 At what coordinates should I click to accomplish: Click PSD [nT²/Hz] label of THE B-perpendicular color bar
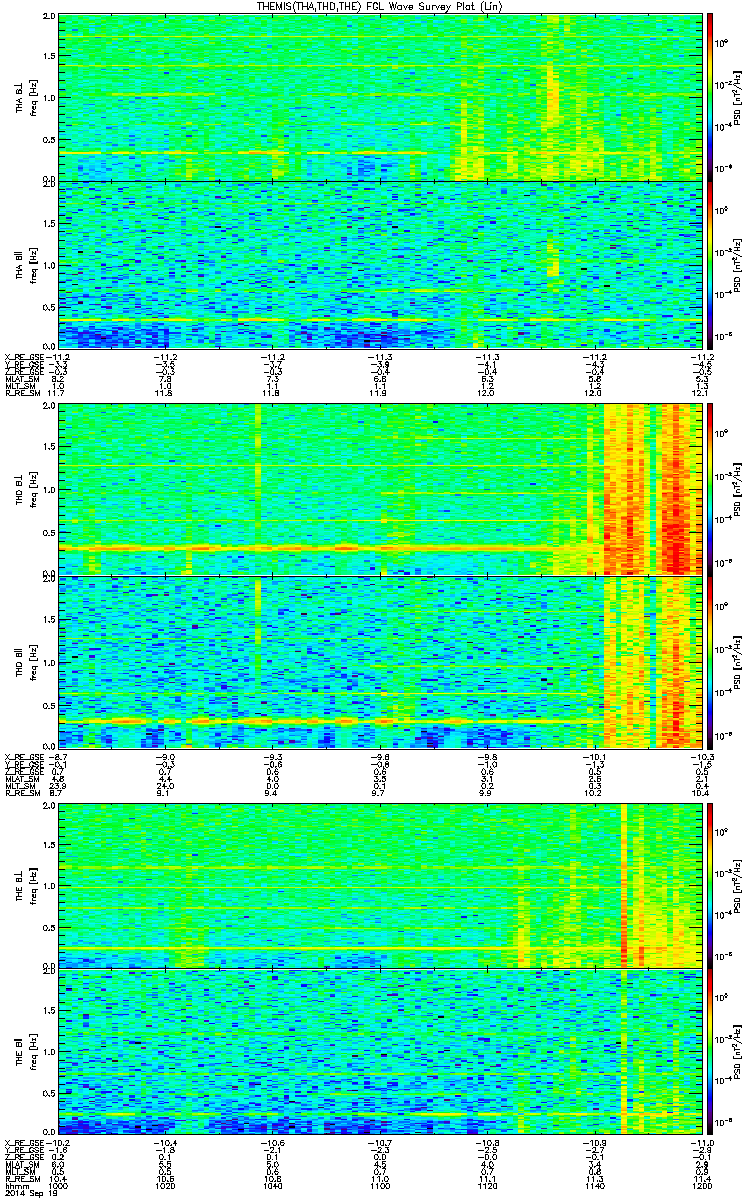(737, 885)
